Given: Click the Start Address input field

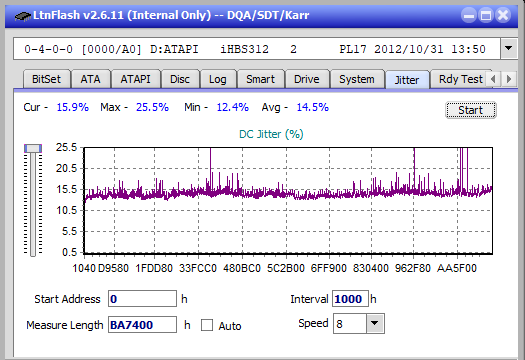Looking at the screenshot, I should pyautogui.click(x=142, y=299).
